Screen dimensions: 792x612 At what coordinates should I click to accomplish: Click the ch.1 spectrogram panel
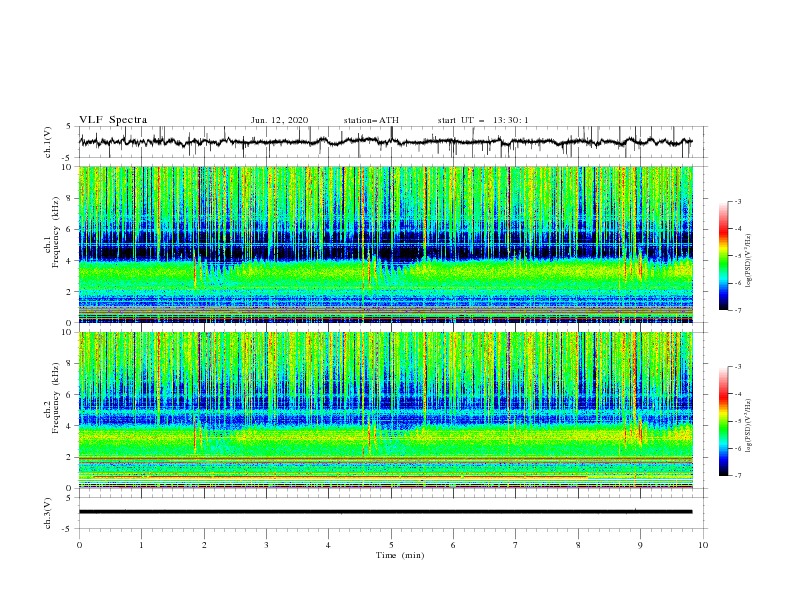(x=386, y=244)
